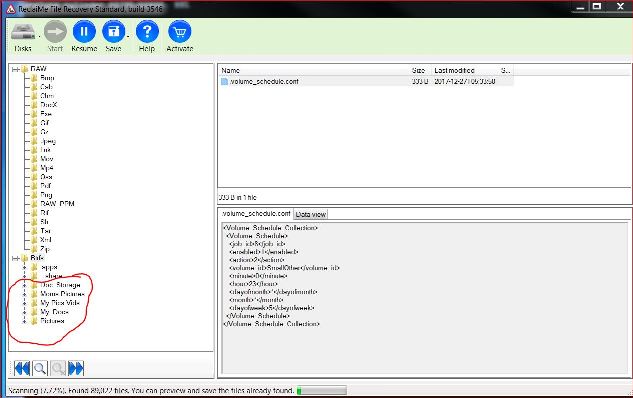Click the Activate shopping cart icon

click(180, 31)
